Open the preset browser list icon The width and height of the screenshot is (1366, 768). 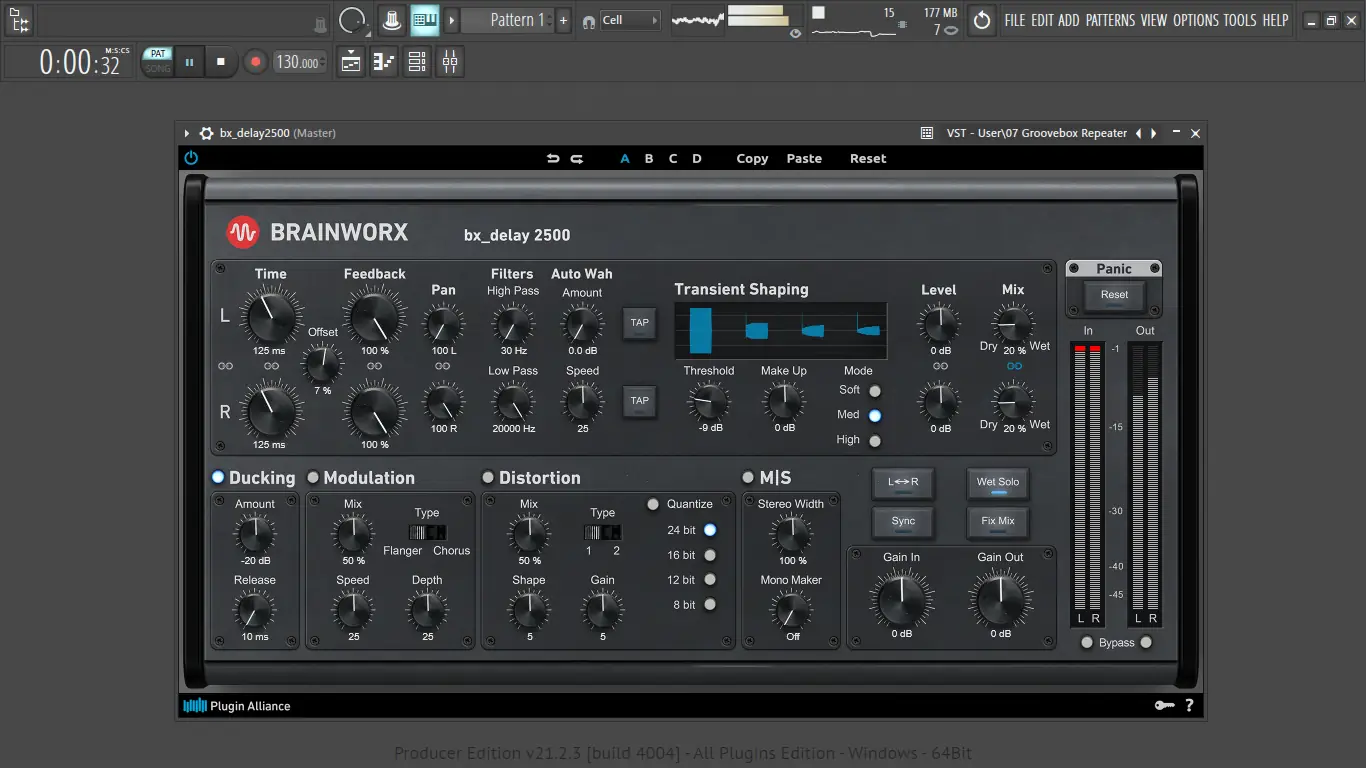pyautogui.click(x=927, y=133)
